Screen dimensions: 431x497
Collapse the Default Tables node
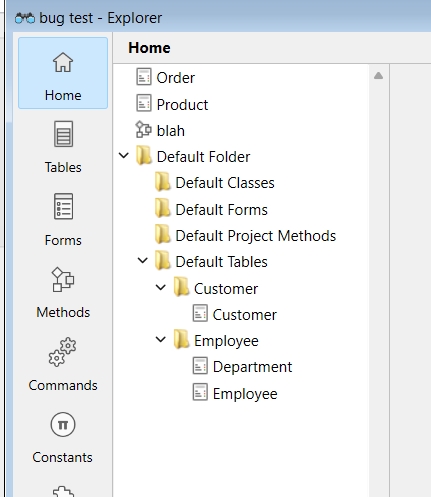[x=142, y=260]
